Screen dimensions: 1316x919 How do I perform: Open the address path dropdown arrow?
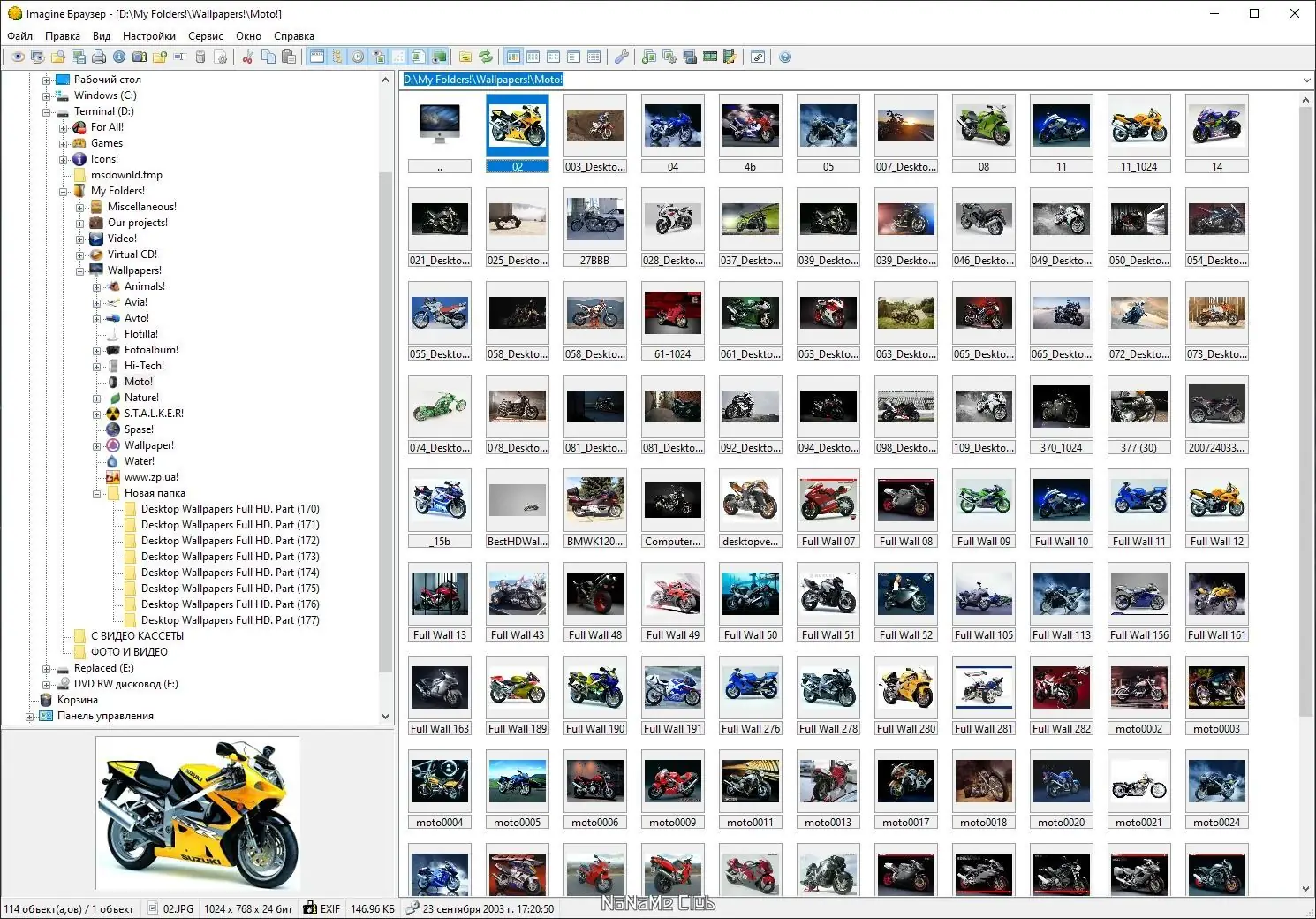(x=1306, y=80)
